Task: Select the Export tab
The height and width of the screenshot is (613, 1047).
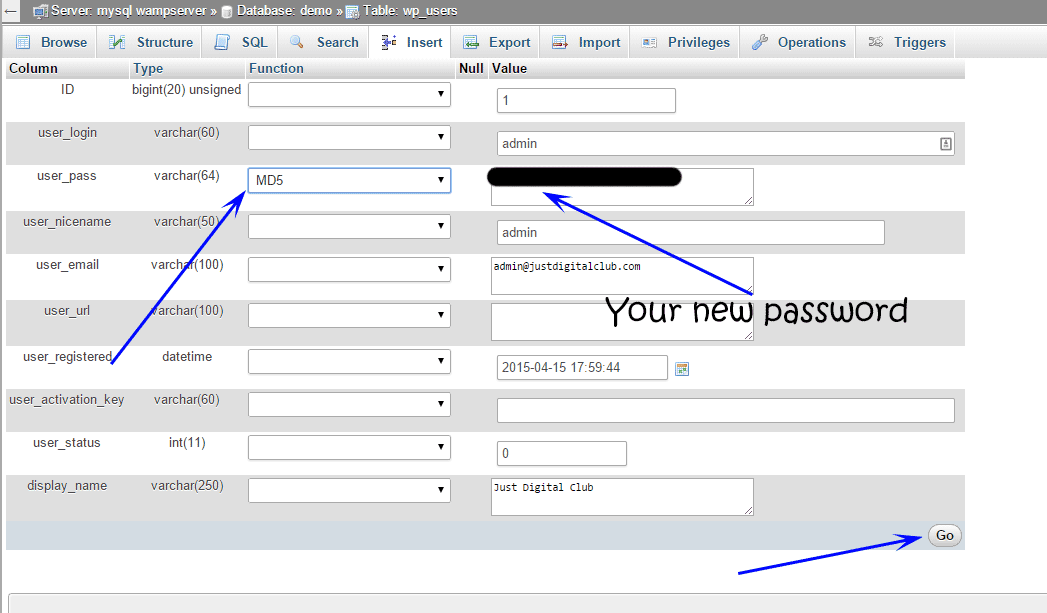Action: [x=496, y=42]
